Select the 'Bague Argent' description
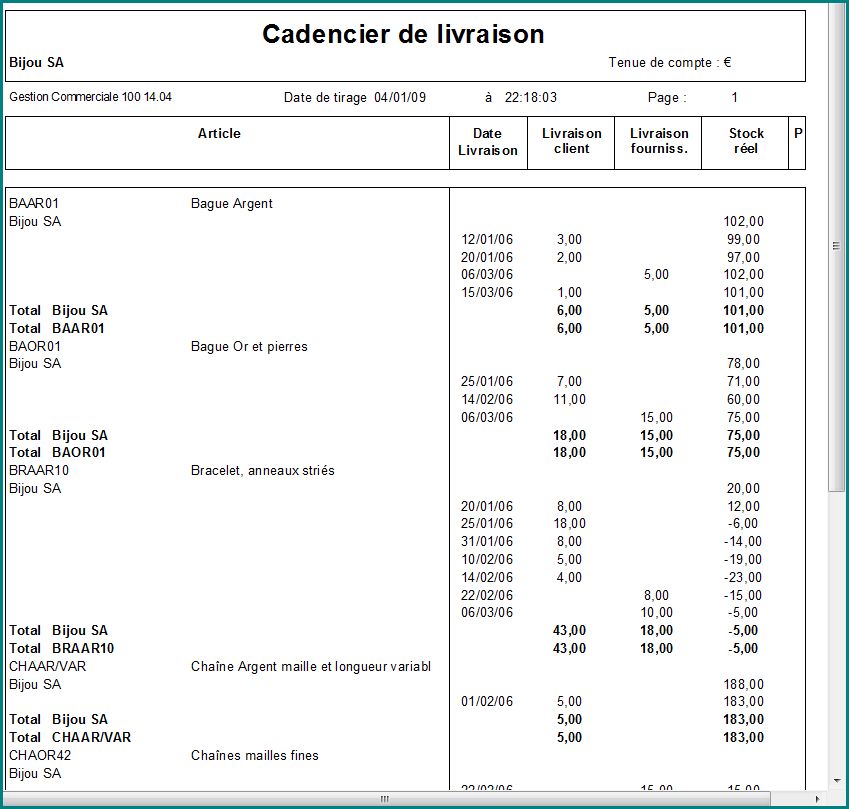This screenshot has width=849, height=809. click(x=232, y=204)
